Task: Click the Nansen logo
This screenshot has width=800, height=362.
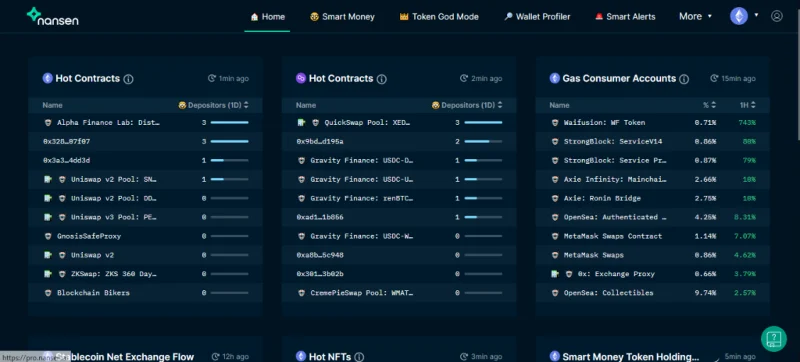Action: [x=53, y=16]
